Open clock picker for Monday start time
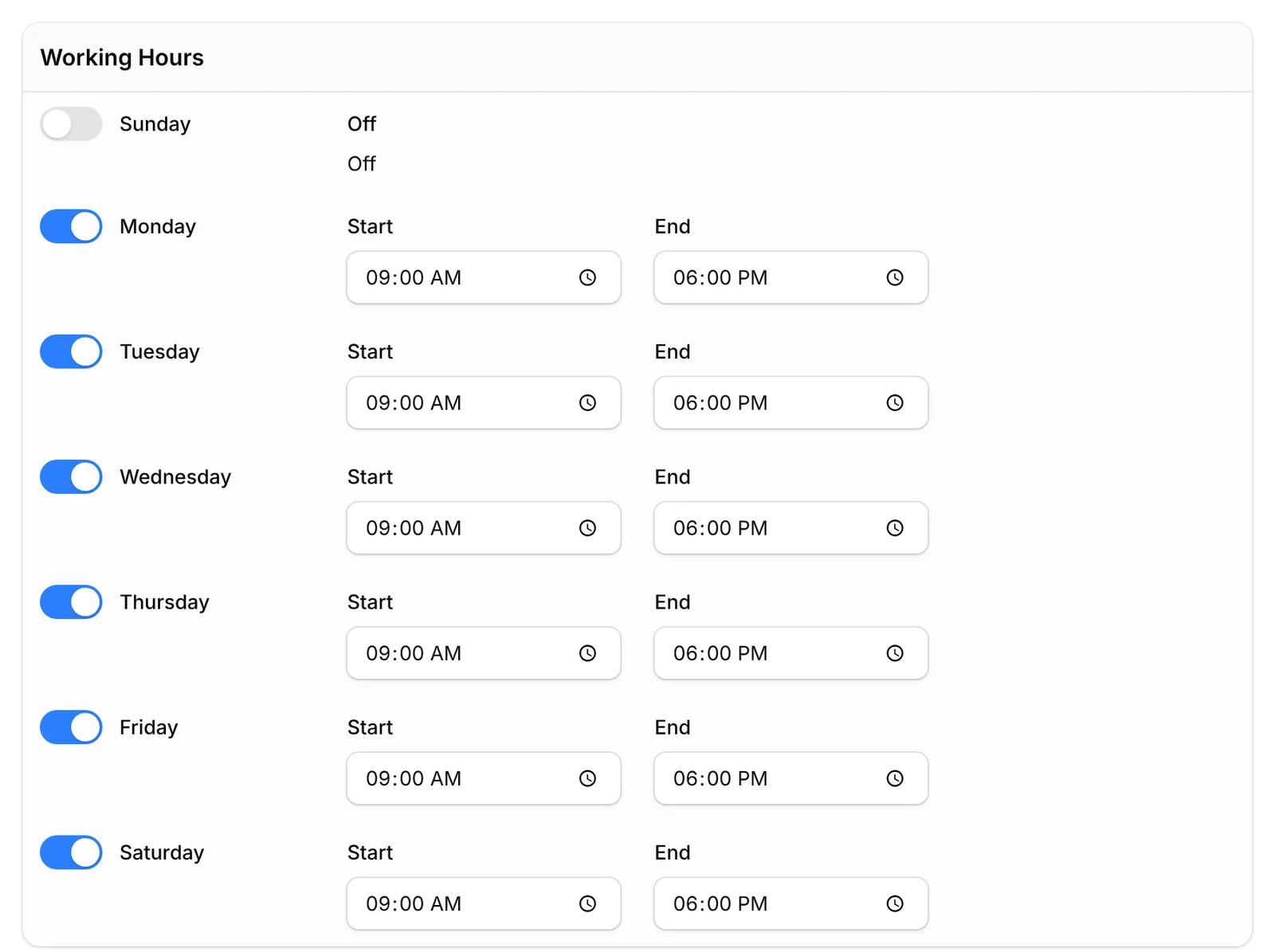This screenshot has height=952, width=1275. coord(587,277)
